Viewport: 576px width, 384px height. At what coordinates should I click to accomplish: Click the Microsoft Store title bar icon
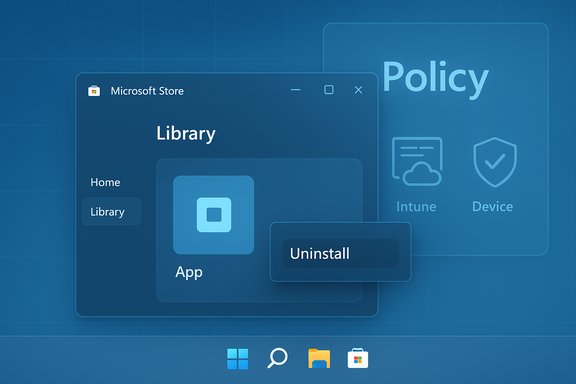pos(94,91)
